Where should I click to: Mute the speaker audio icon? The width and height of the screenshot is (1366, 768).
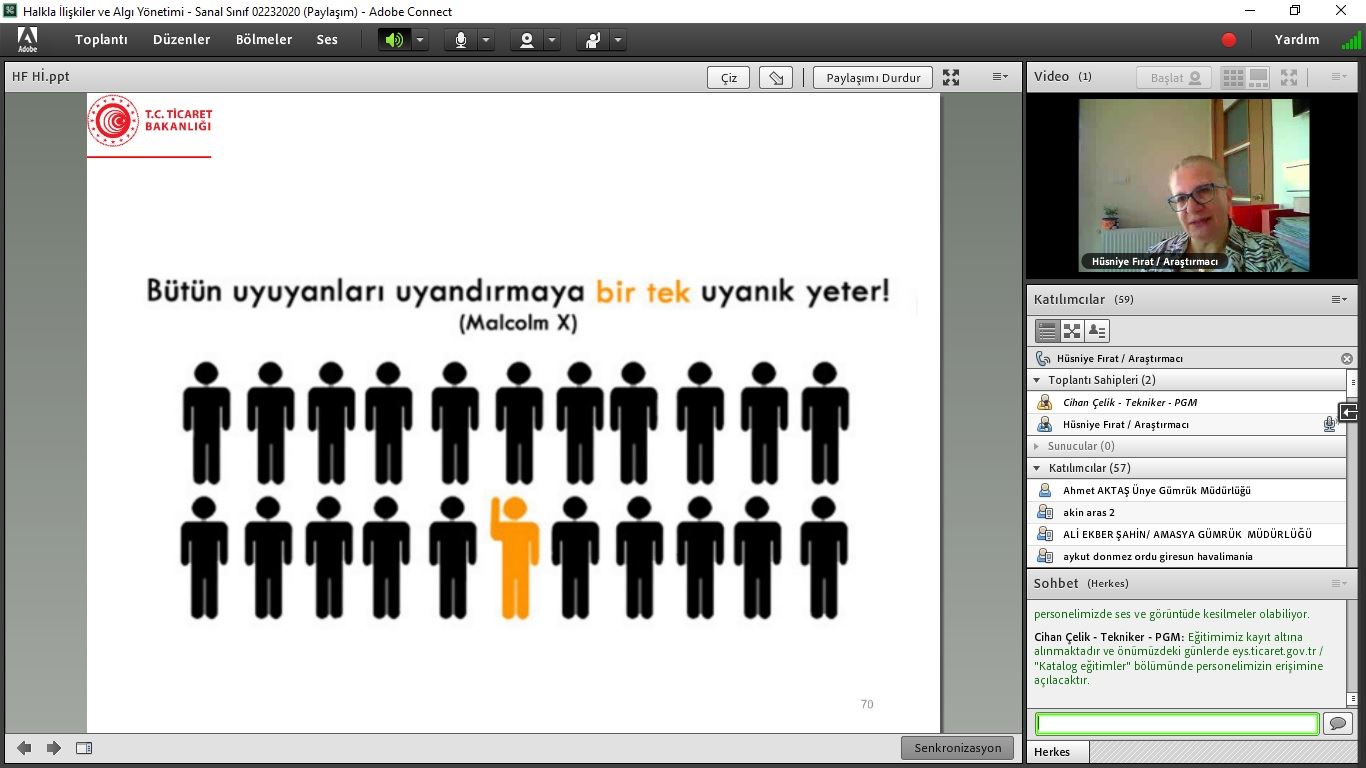click(x=394, y=40)
